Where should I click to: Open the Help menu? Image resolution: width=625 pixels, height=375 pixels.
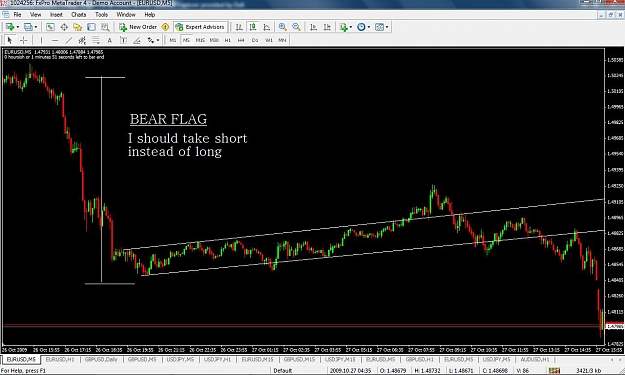tap(149, 15)
